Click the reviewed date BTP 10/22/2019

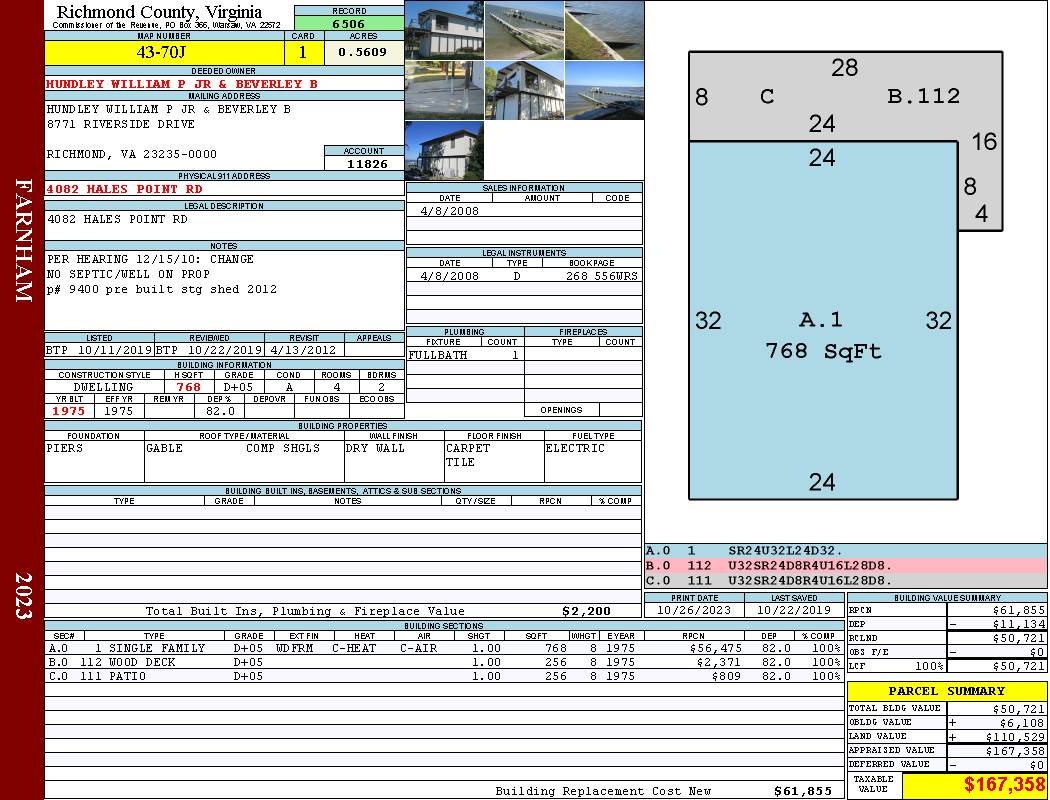(209, 349)
